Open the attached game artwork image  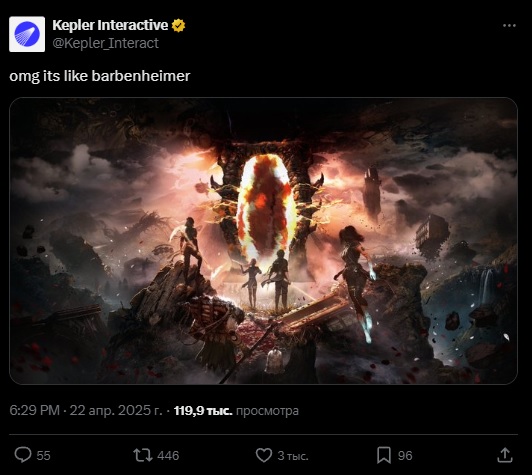coord(263,241)
